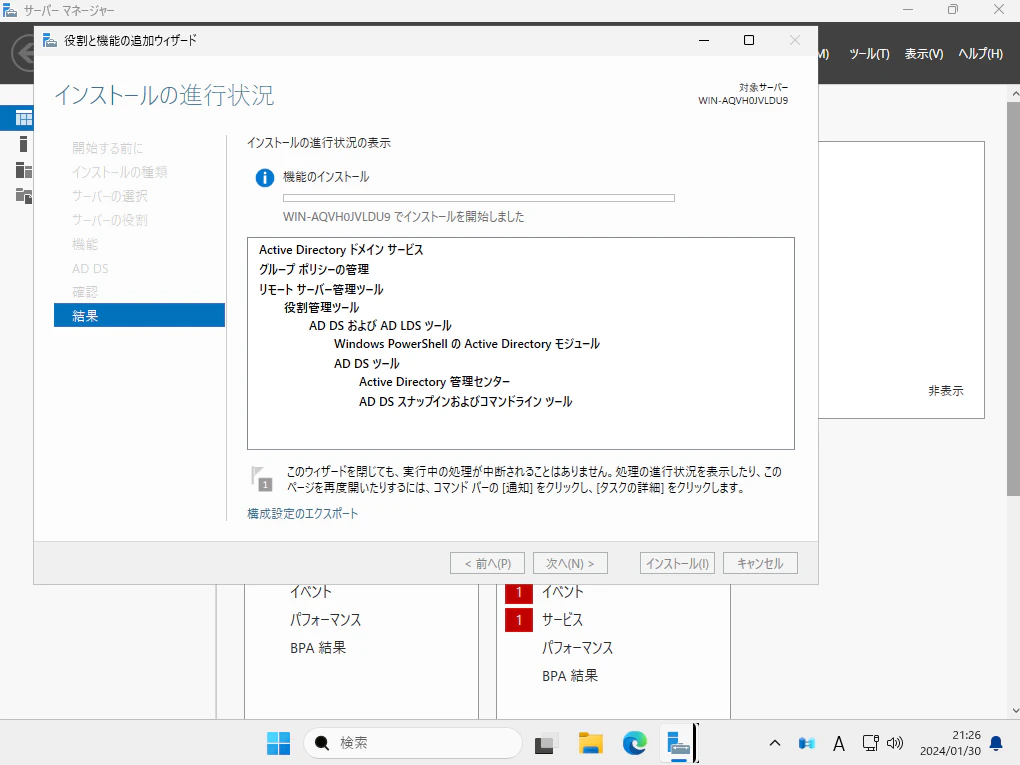Open the Windows Start menu
The height and width of the screenshot is (765, 1020).
(278, 743)
